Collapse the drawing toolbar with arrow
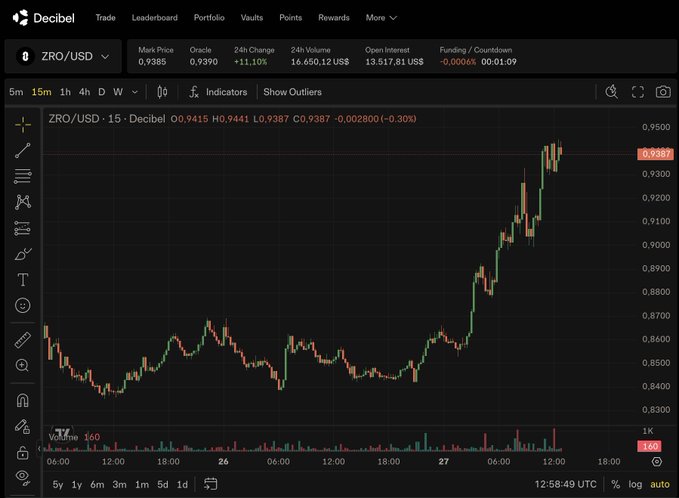The width and height of the screenshot is (679, 498). pyautogui.click(x=39, y=449)
